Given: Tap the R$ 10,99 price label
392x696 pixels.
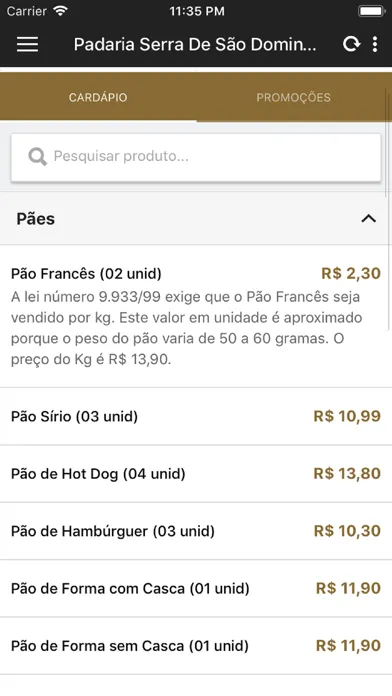Looking at the screenshot, I should (x=347, y=416).
